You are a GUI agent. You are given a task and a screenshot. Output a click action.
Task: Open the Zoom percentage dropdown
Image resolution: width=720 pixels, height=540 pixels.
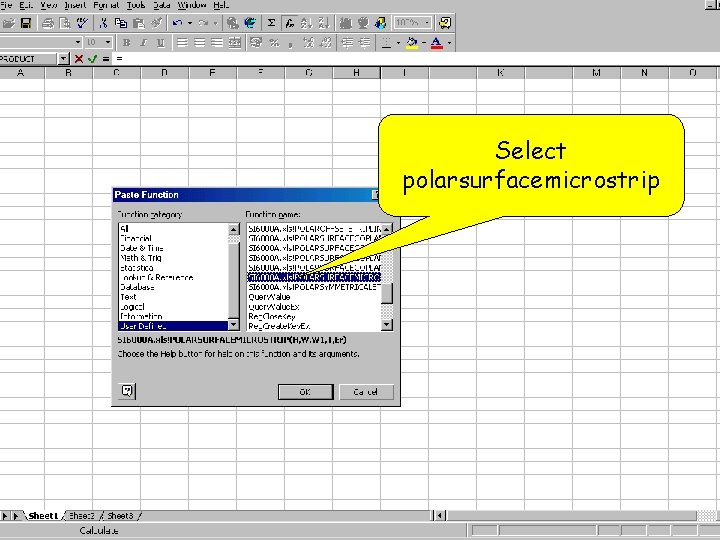427,22
